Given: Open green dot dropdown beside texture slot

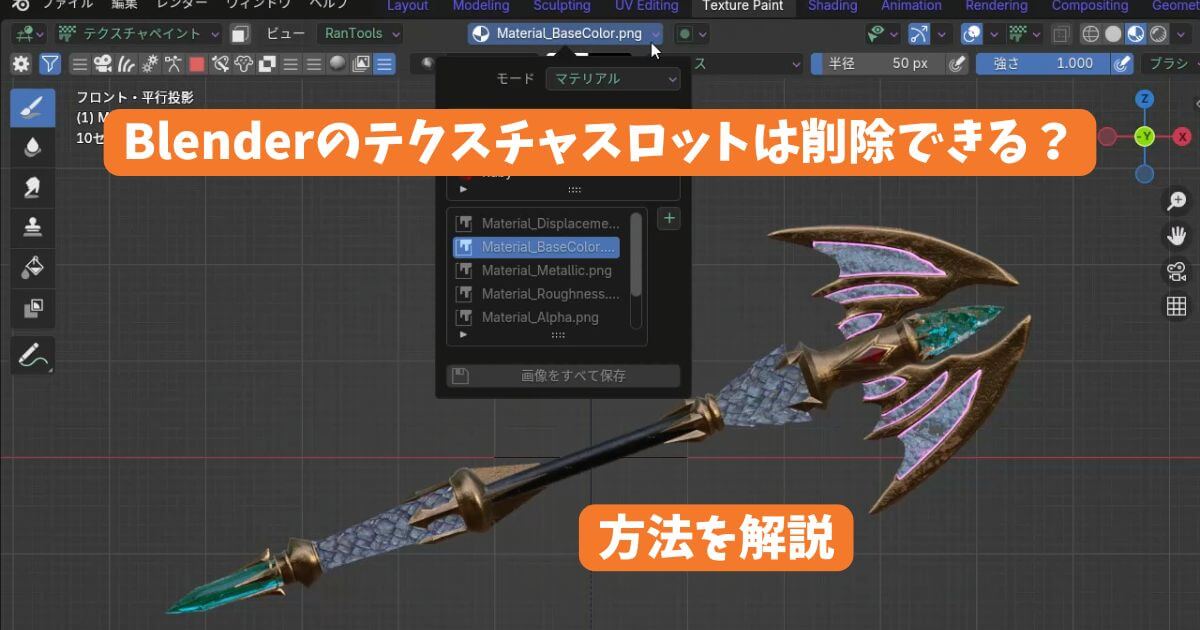Looking at the screenshot, I should coord(691,34).
